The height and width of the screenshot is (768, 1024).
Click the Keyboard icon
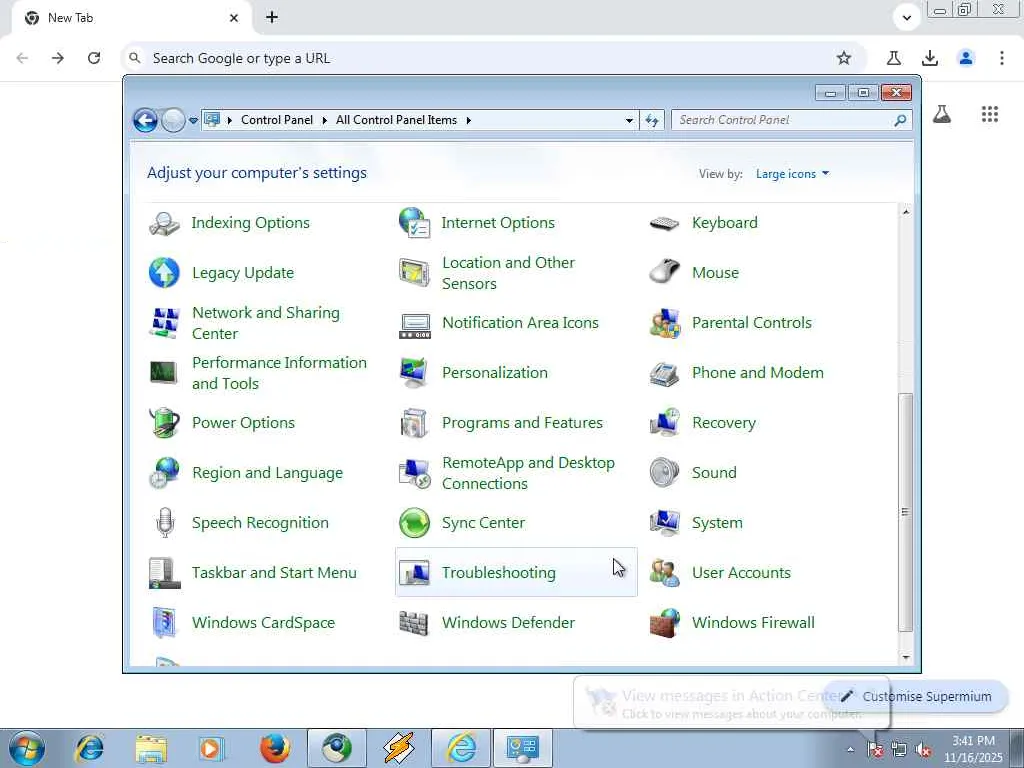pyautogui.click(x=664, y=224)
